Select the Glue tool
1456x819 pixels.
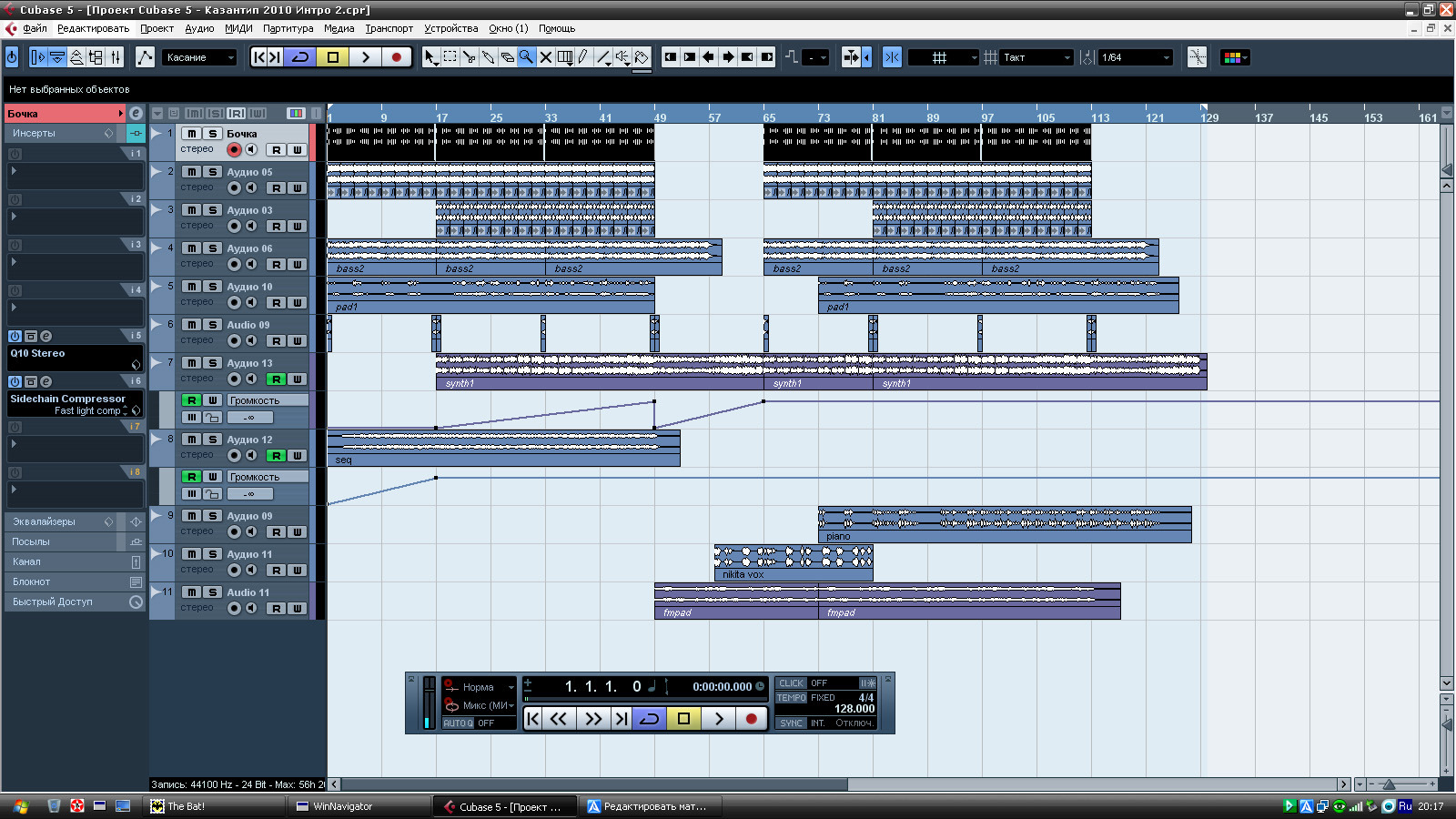[488, 57]
